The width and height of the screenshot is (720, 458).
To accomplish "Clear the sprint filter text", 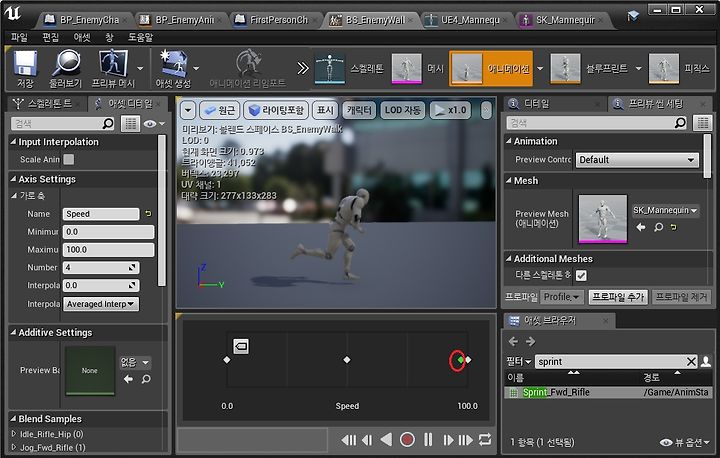I will coord(692,362).
